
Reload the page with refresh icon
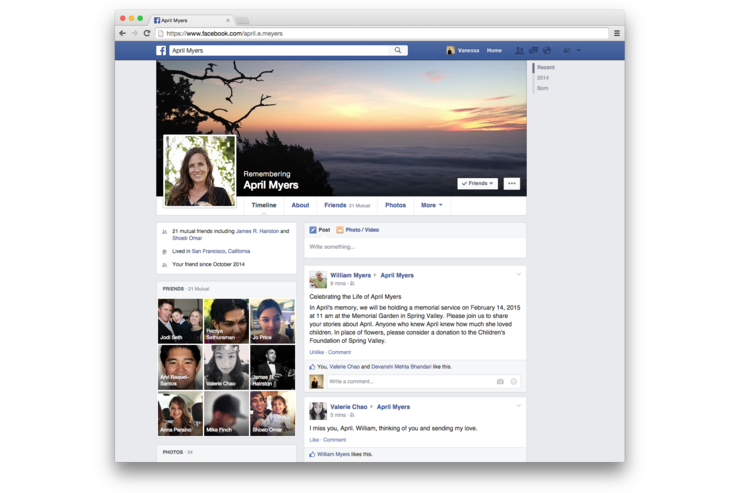147,33
